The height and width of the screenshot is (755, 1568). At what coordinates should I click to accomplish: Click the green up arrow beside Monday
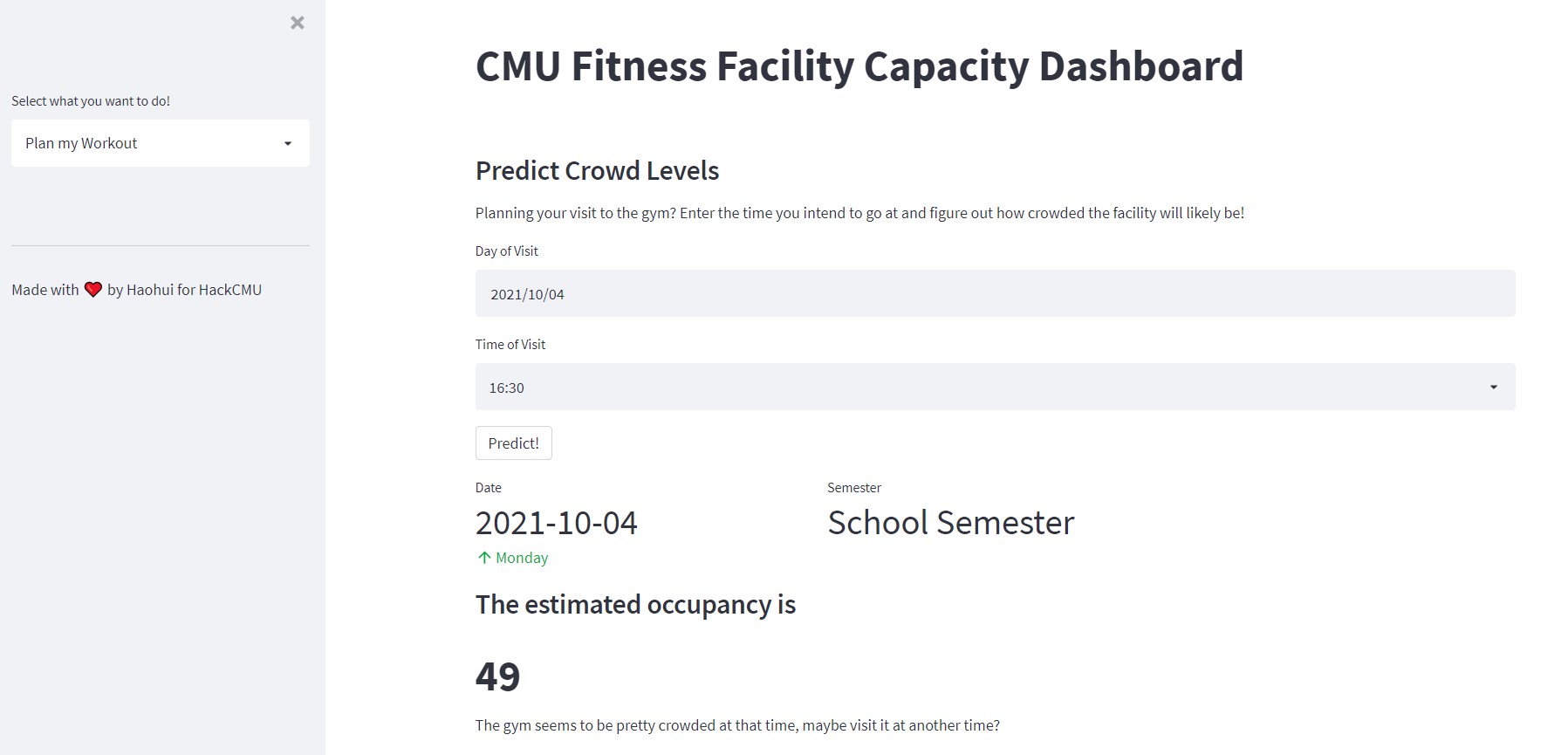click(x=484, y=558)
